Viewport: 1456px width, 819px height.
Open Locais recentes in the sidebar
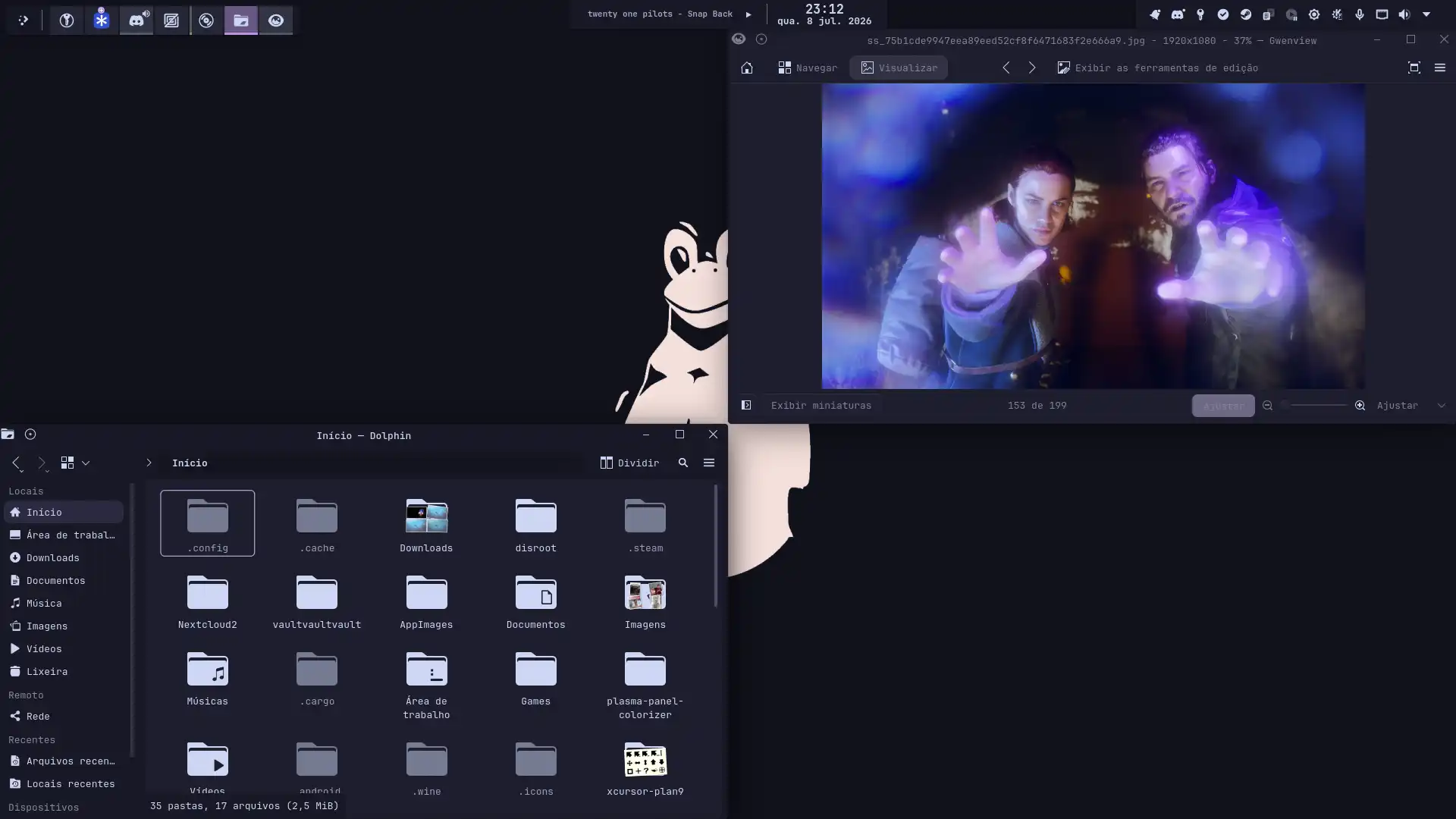[x=64, y=783]
